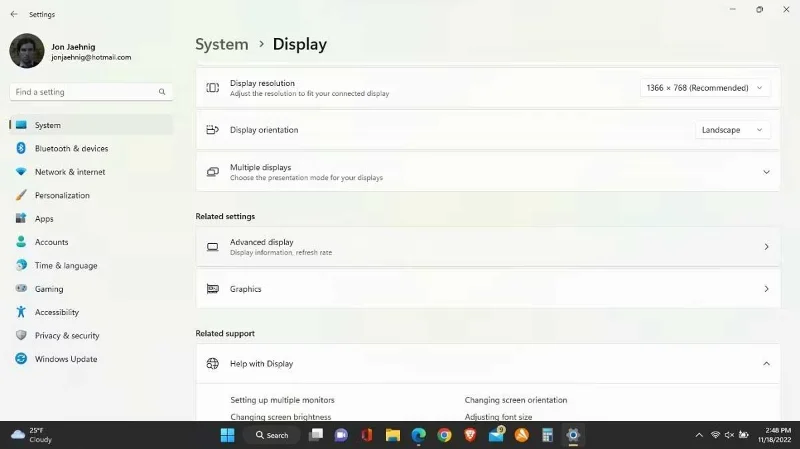
Task: Open Setting up multiple monitors link
Action: [x=282, y=400]
